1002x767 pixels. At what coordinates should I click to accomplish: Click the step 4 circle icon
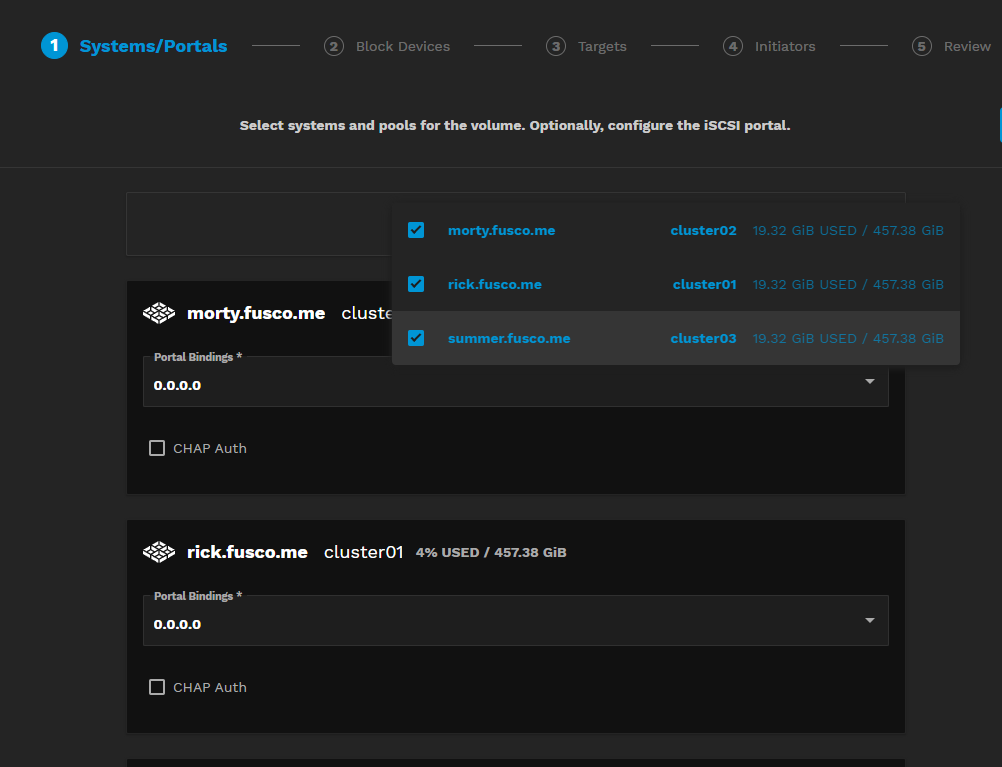coord(733,46)
